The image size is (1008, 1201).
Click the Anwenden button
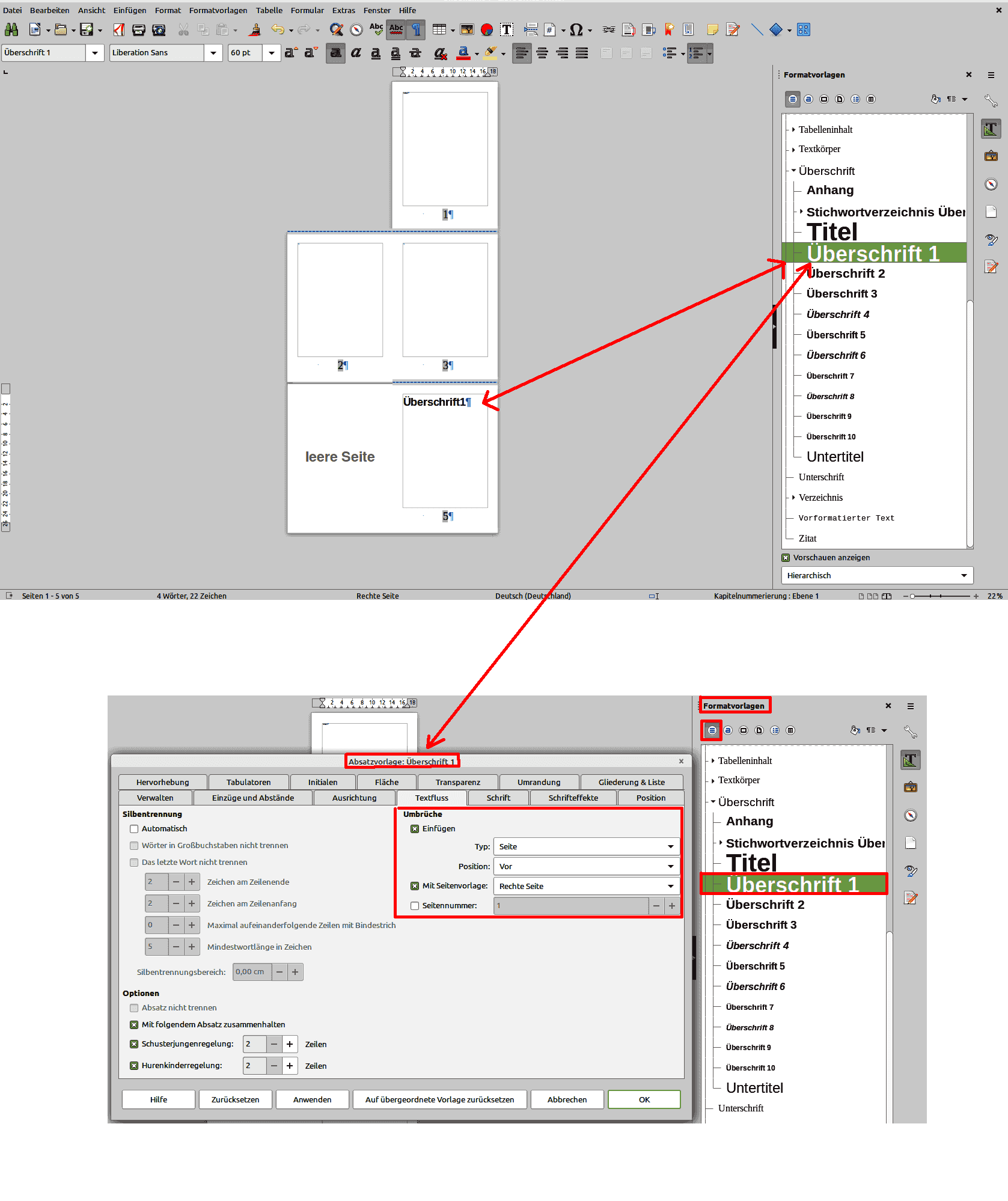click(312, 1099)
